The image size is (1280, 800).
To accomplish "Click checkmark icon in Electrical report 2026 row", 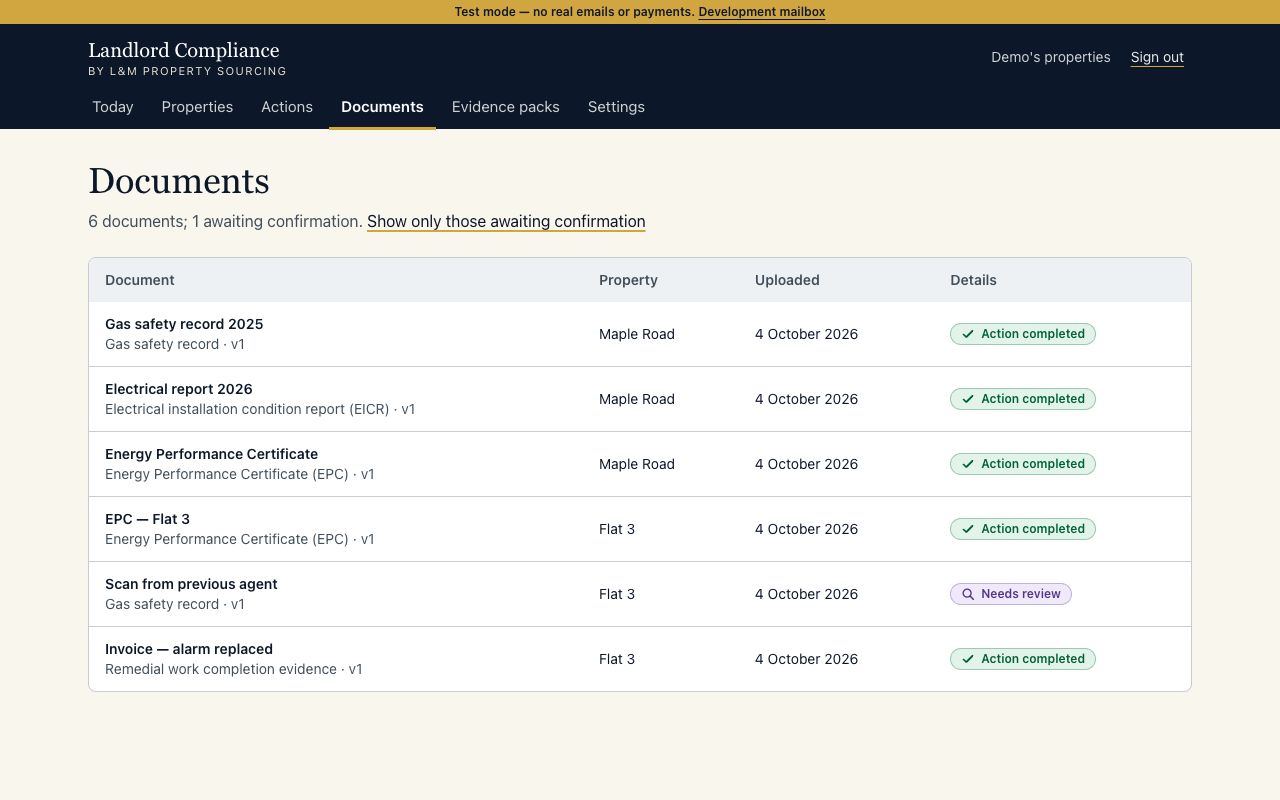I will point(967,399).
